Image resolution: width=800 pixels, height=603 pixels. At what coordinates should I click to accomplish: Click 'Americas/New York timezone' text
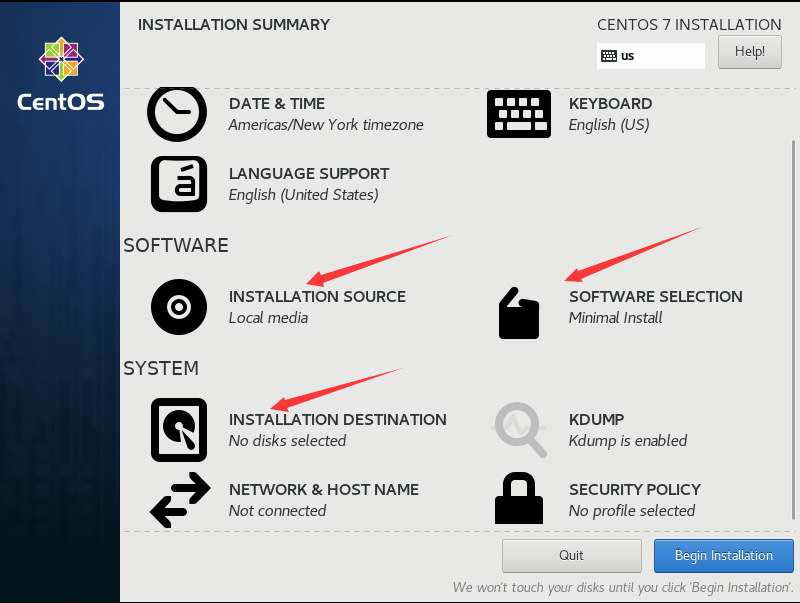pos(326,125)
